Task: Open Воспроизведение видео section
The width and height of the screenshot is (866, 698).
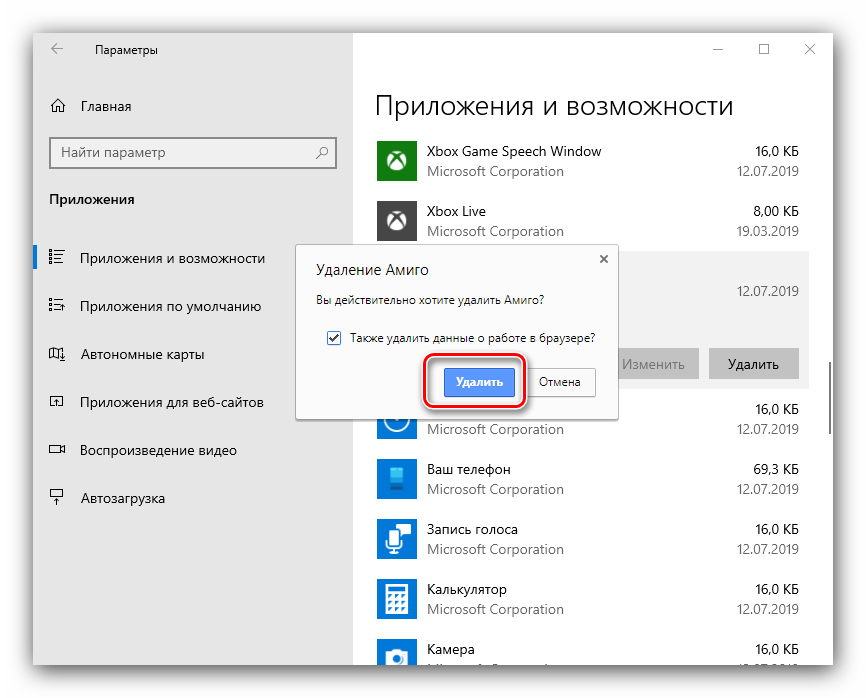Action: (158, 450)
